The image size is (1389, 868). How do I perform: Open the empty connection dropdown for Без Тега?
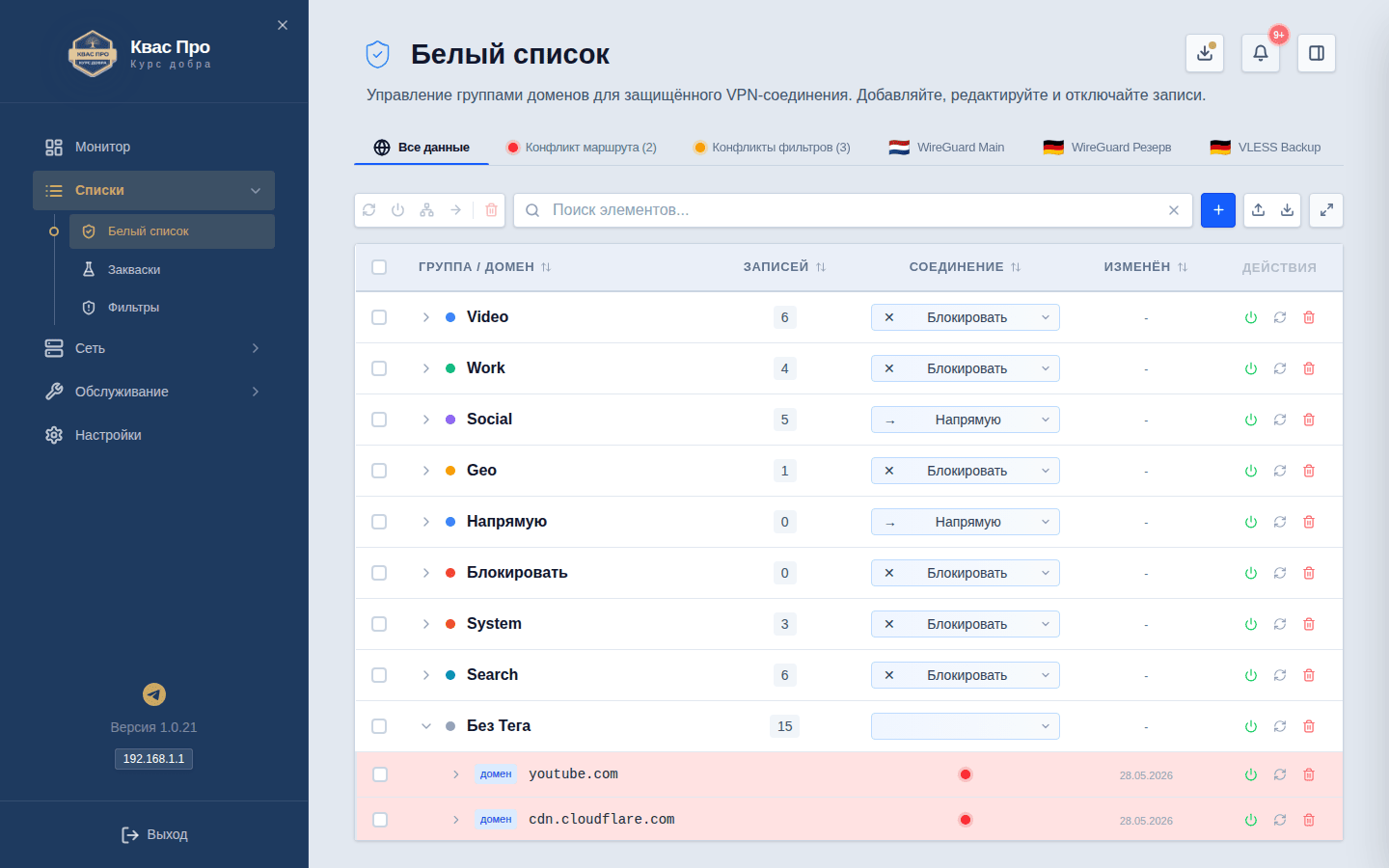coord(966,726)
